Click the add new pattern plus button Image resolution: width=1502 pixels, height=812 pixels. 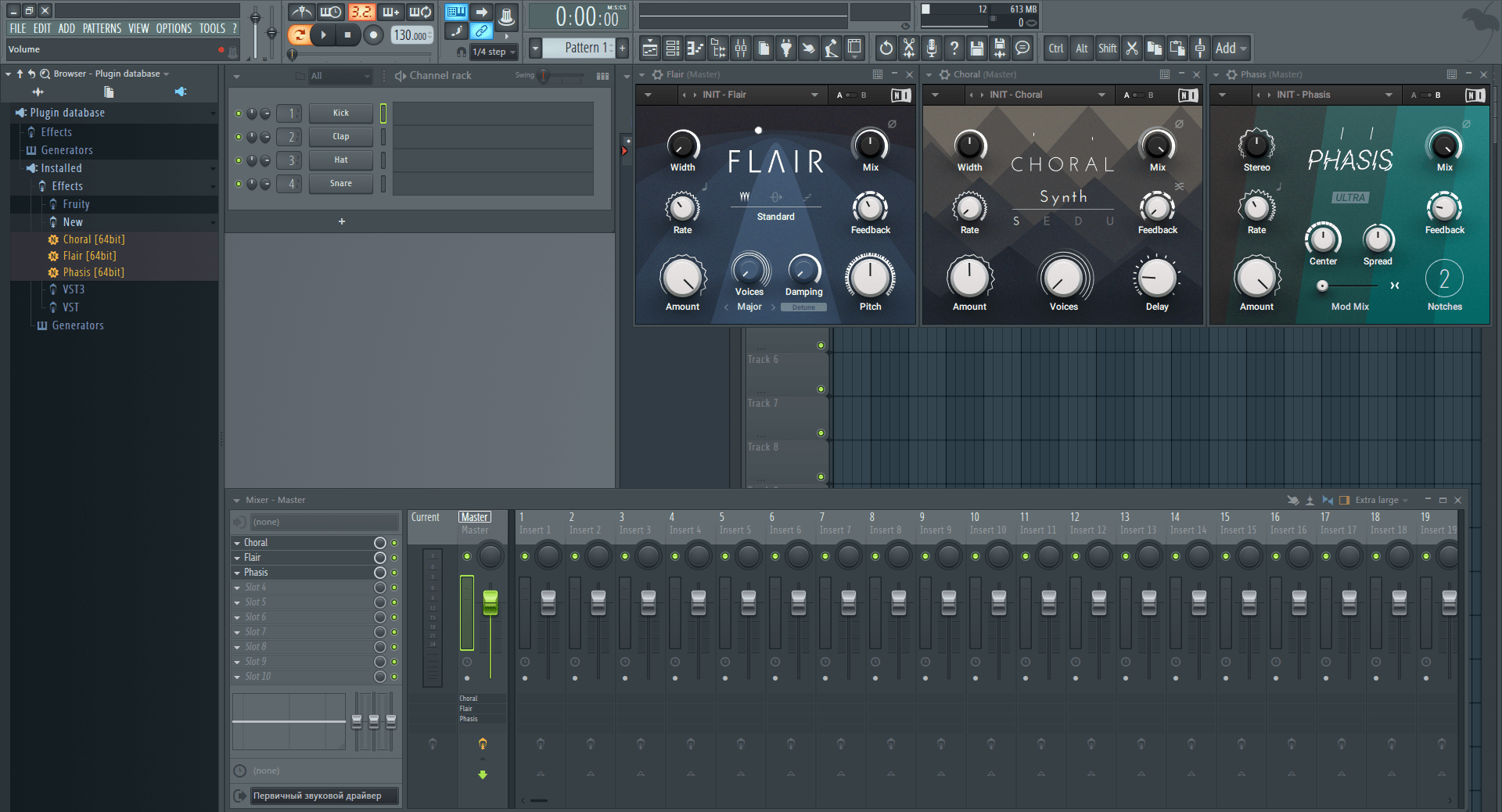click(x=623, y=48)
